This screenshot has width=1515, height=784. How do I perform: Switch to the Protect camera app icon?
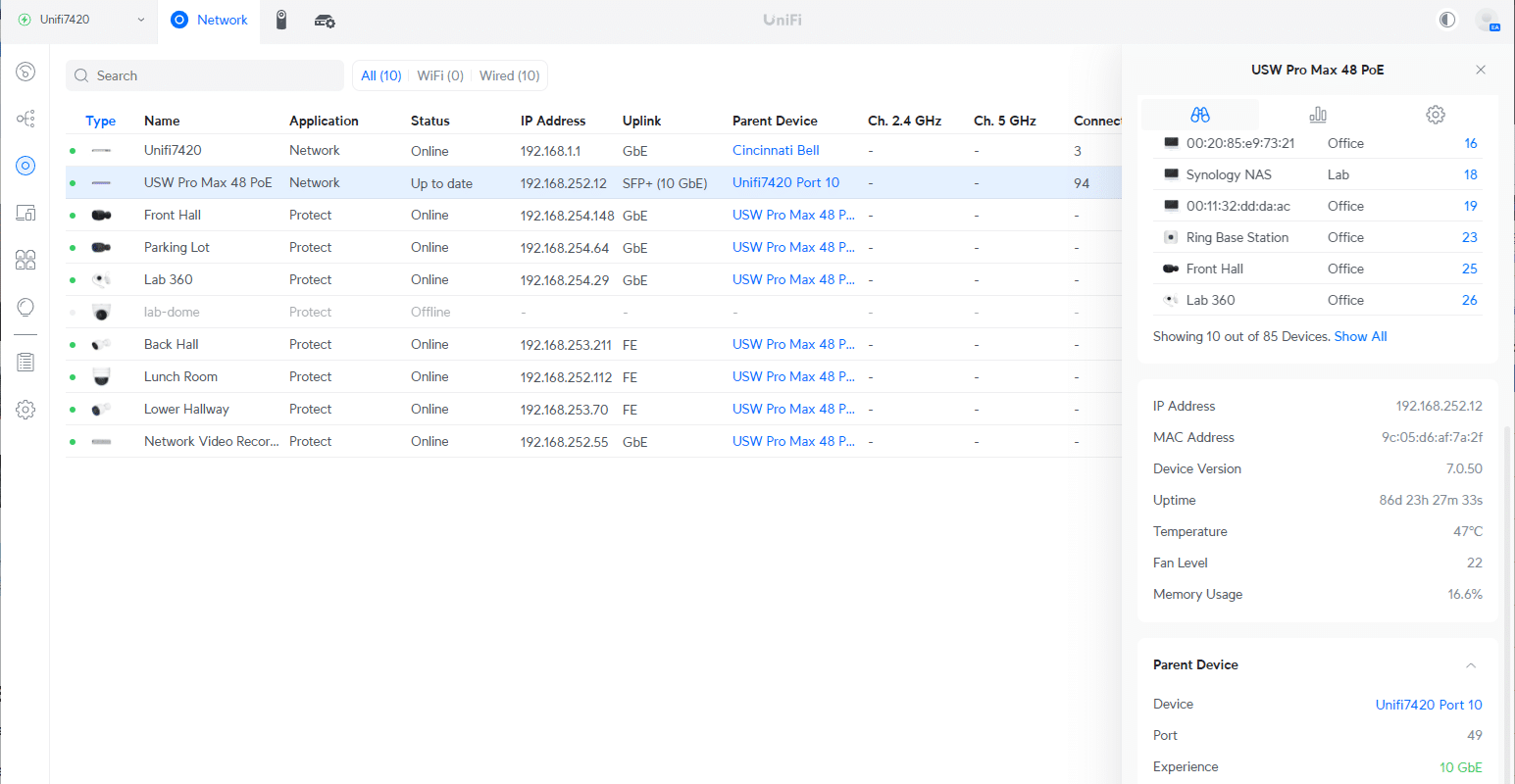click(x=281, y=20)
